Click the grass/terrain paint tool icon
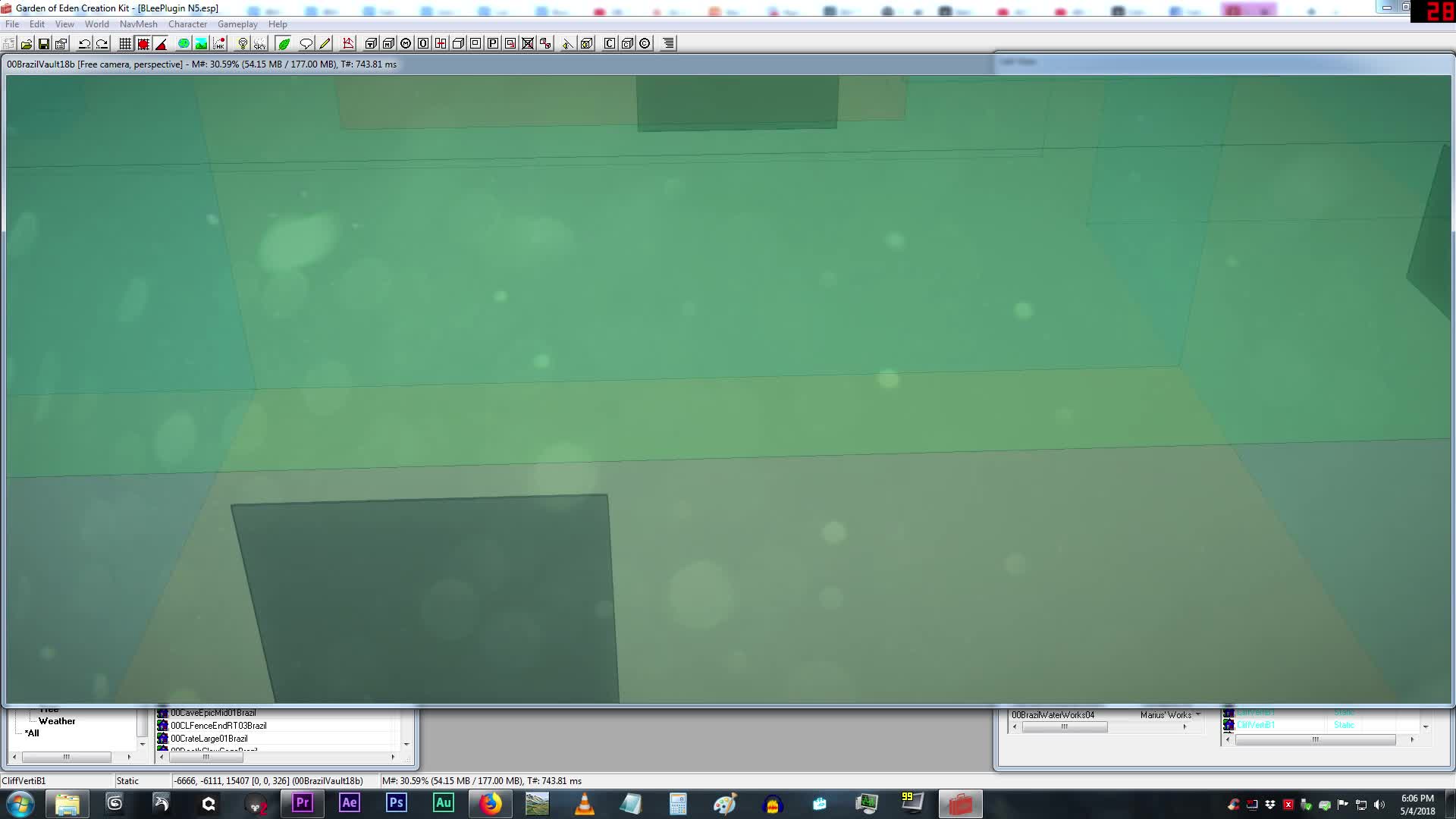 point(284,43)
